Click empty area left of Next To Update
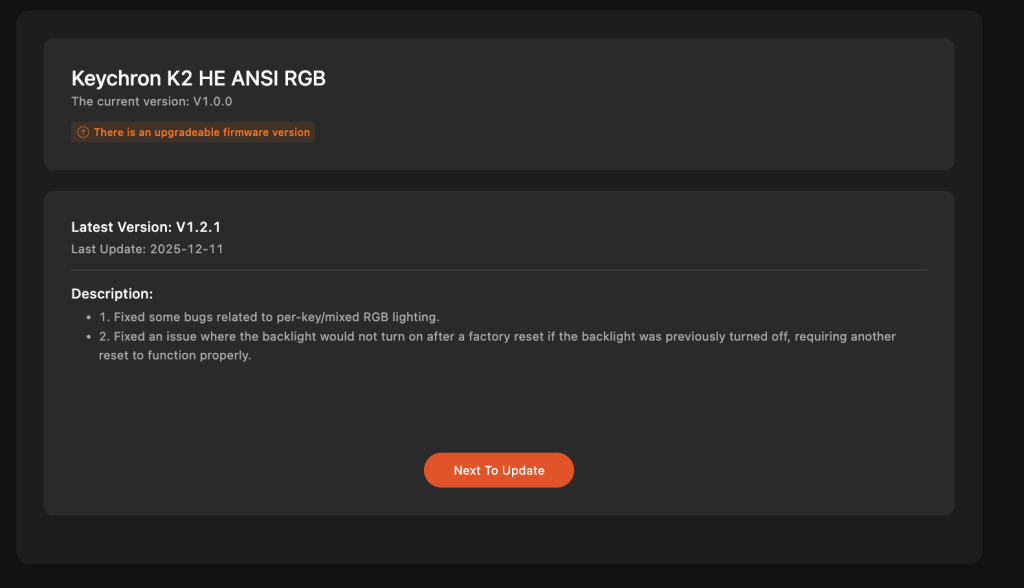1024x588 pixels. coord(250,470)
